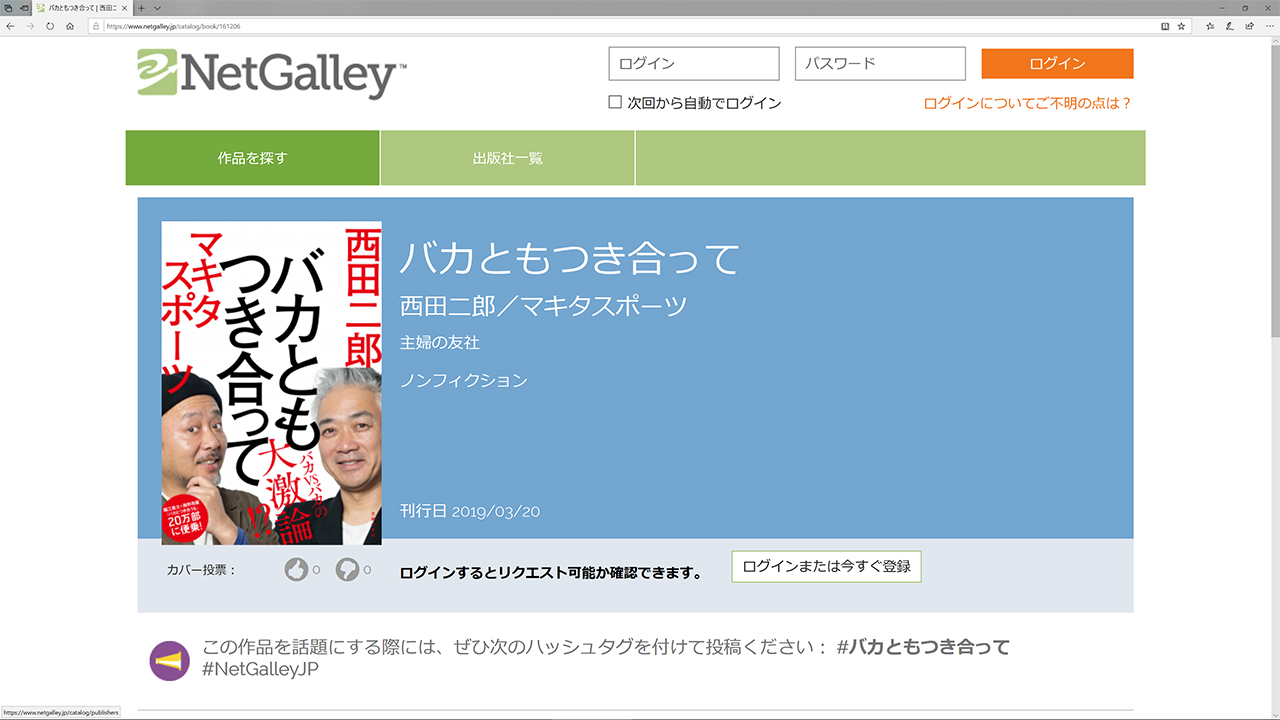The image size is (1280, 720).
Task: Click ログインまたは今すぐ登録 button
Action: click(x=826, y=566)
